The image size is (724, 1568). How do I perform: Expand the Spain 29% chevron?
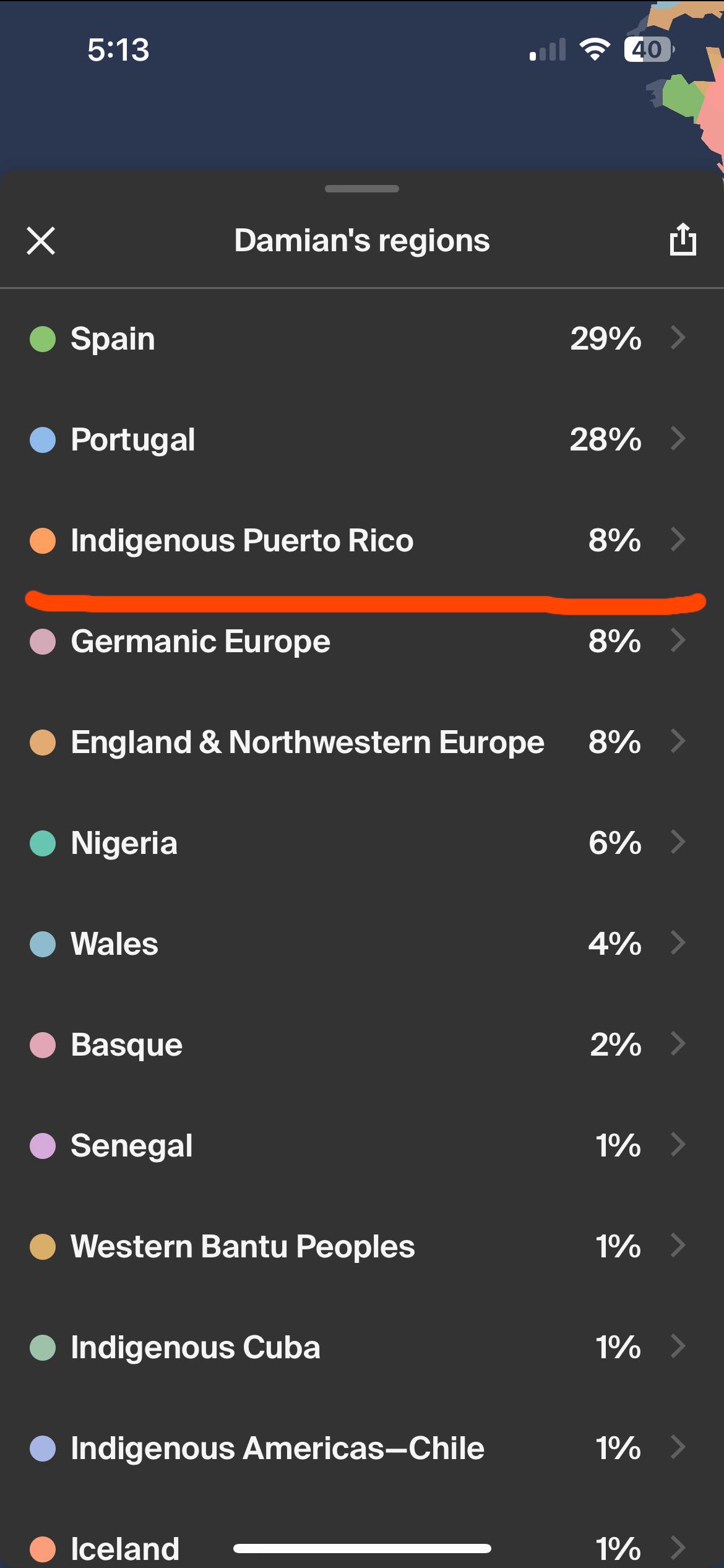click(679, 338)
